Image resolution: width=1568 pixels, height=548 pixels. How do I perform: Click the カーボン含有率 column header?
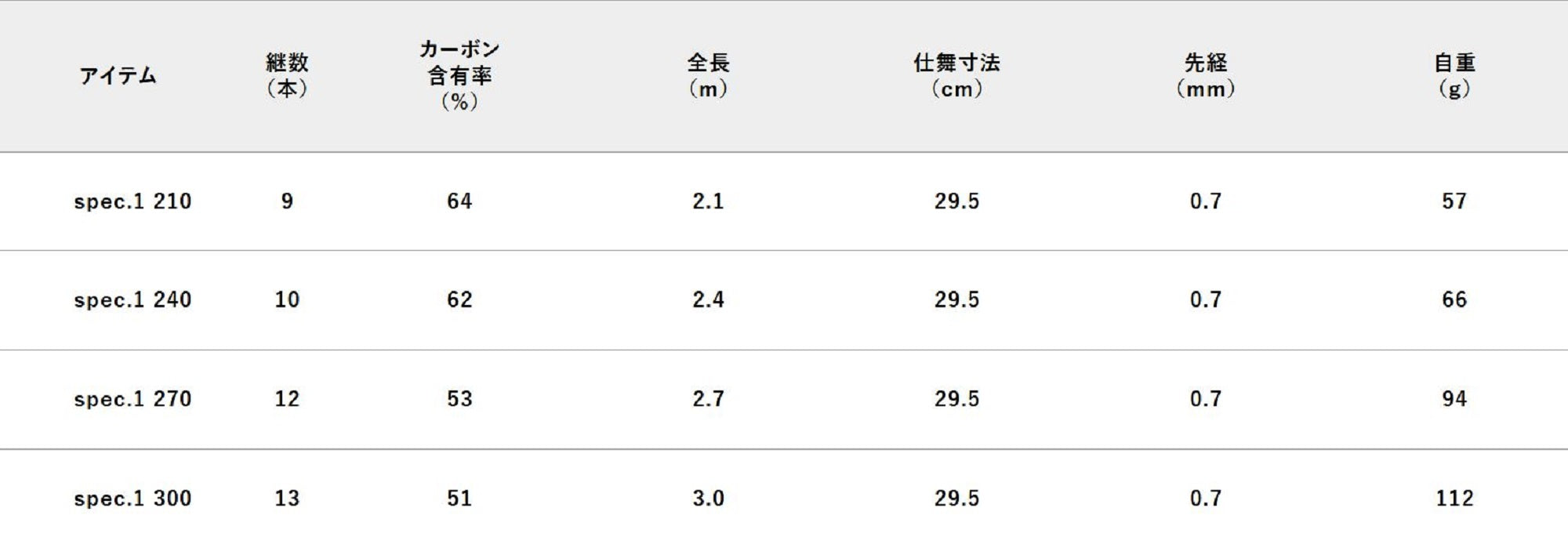pos(459,75)
